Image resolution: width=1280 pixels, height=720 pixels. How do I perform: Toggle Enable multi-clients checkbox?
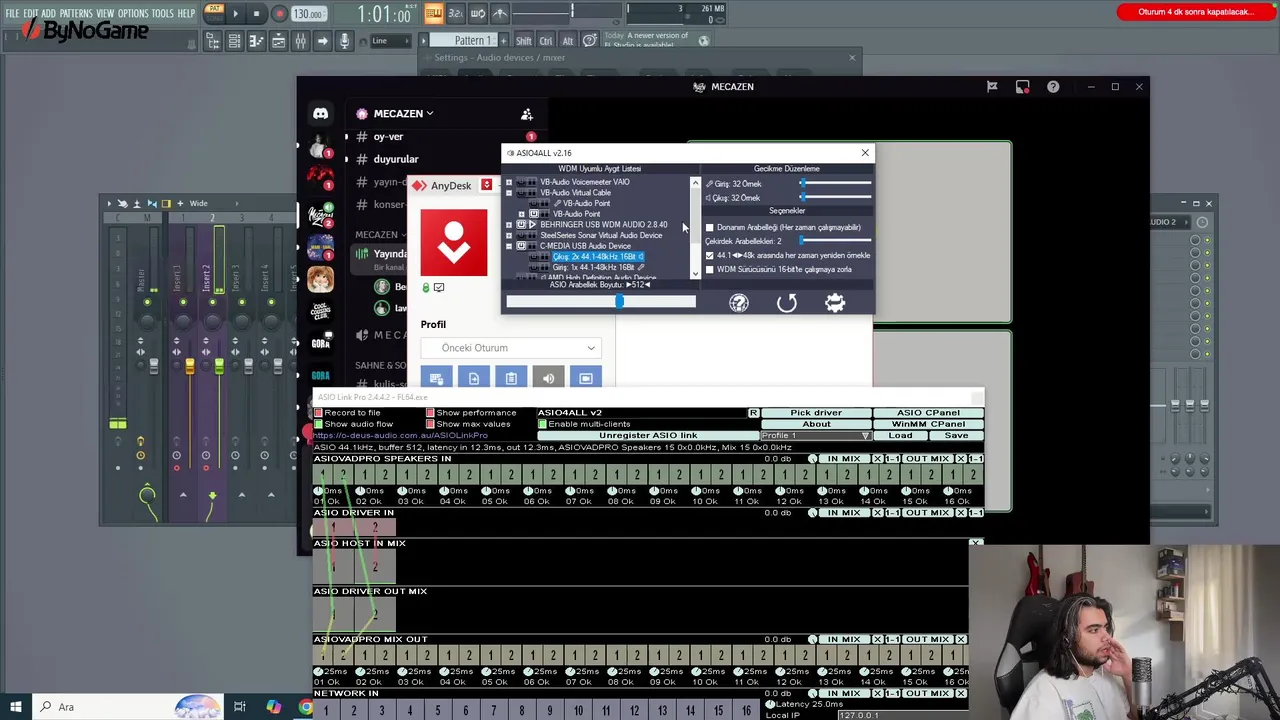coord(542,424)
